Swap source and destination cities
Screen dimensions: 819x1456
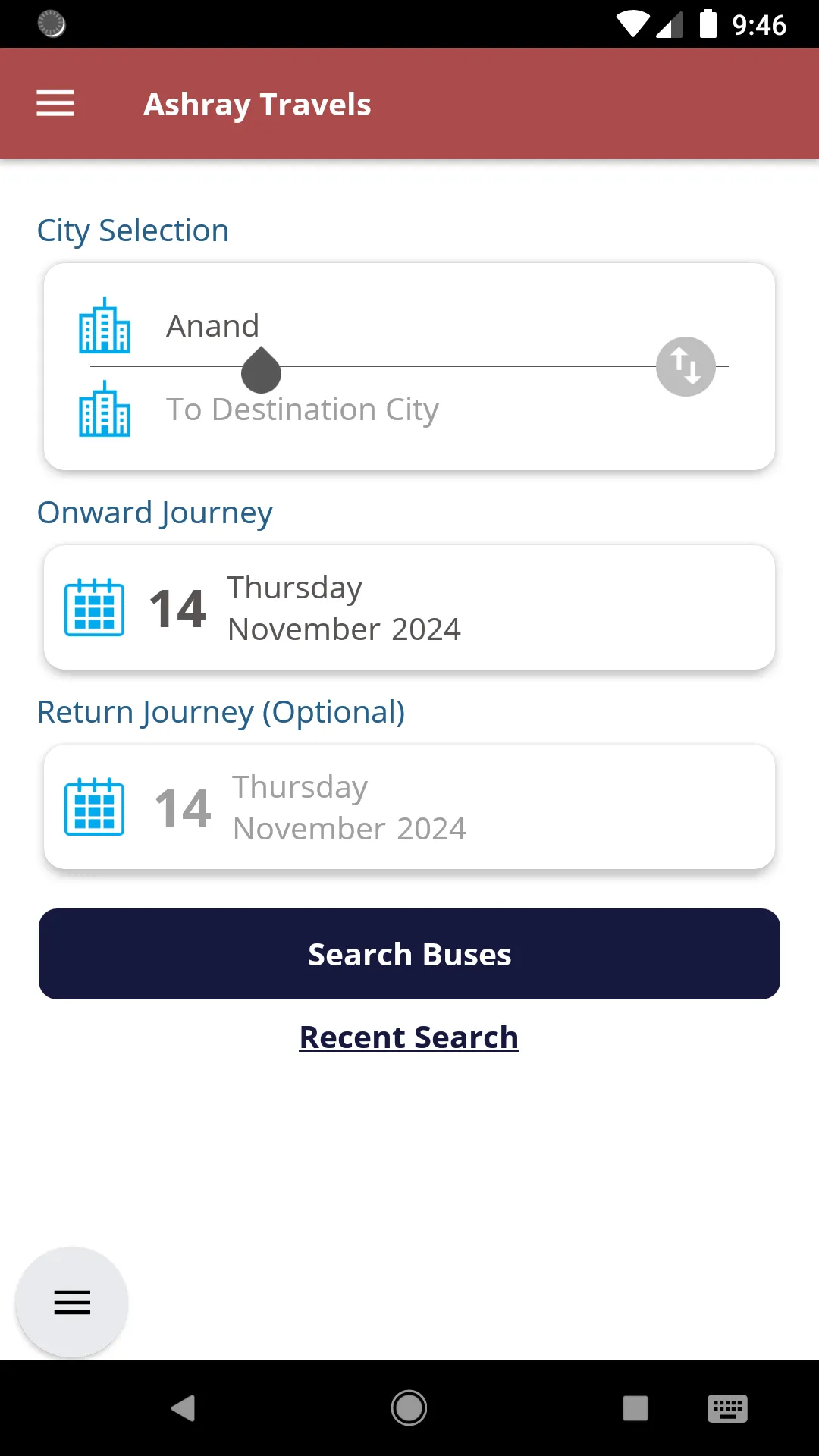click(686, 366)
